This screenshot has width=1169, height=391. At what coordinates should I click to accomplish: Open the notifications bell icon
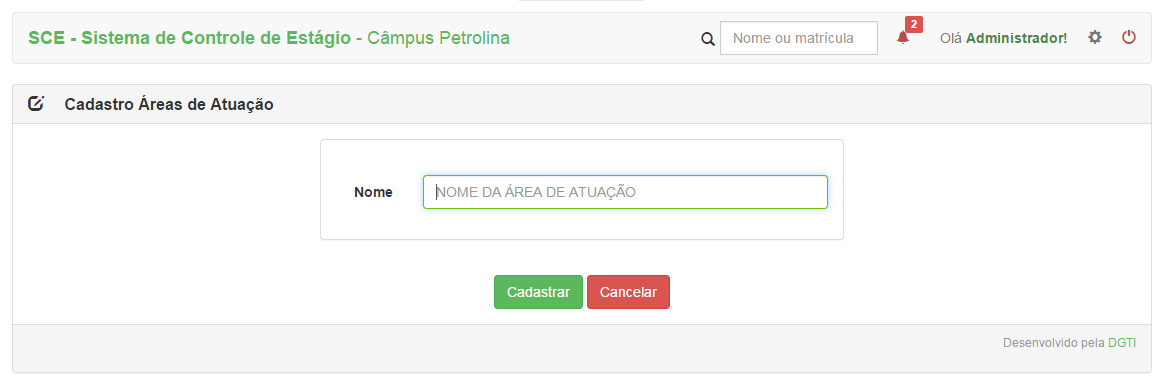pyautogui.click(x=903, y=38)
